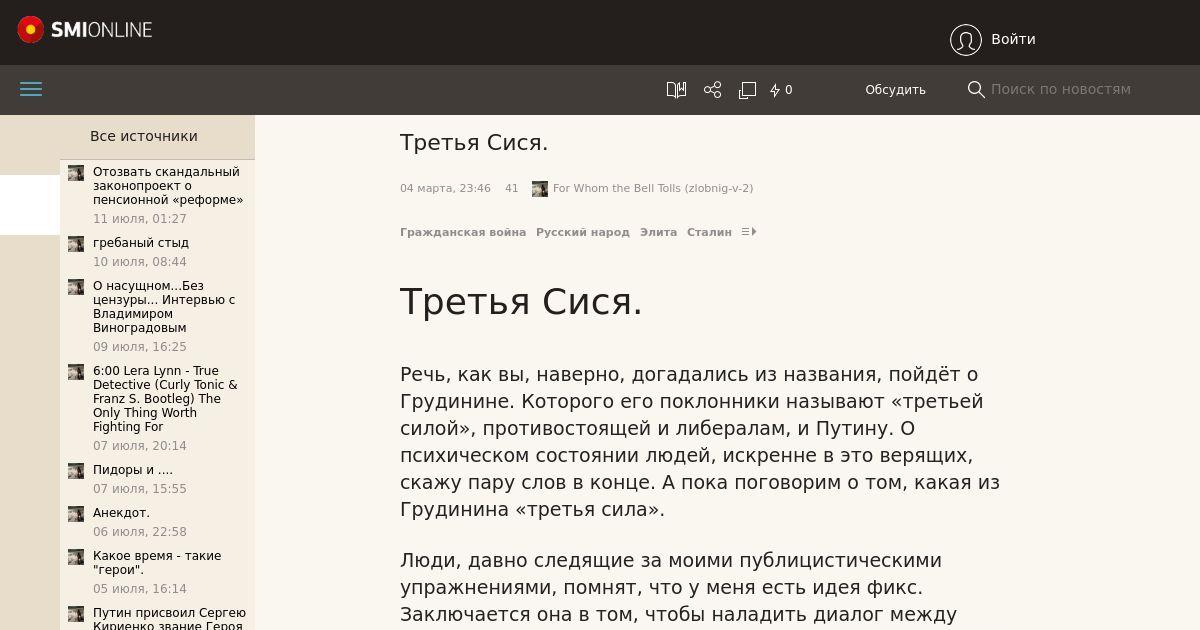Click the SMI Online logo
The height and width of the screenshot is (630, 1200).
[85, 30]
